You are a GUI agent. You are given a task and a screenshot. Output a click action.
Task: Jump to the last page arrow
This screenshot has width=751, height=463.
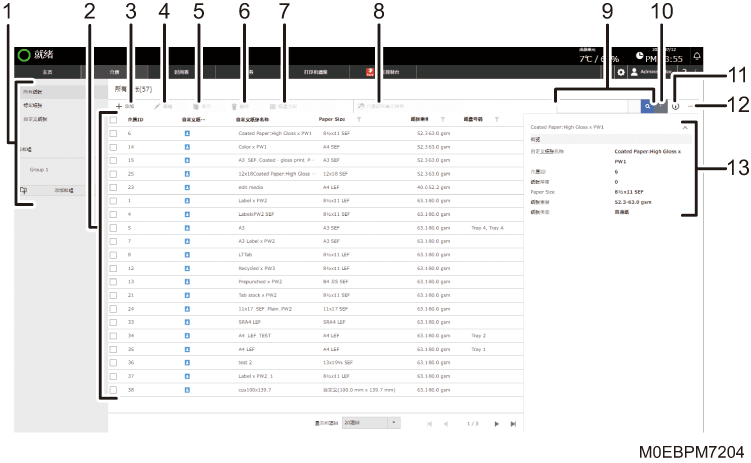tap(513, 424)
